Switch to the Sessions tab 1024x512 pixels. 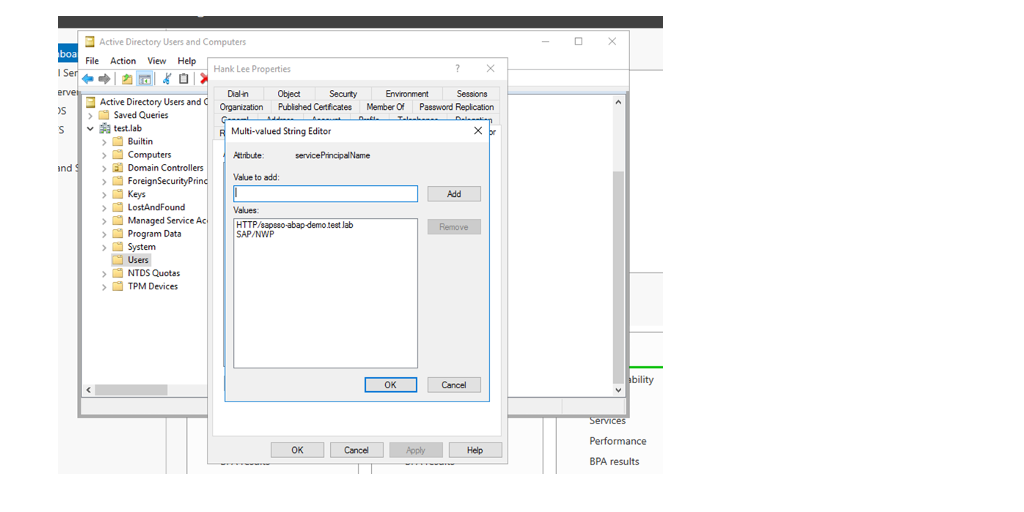click(x=472, y=94)
